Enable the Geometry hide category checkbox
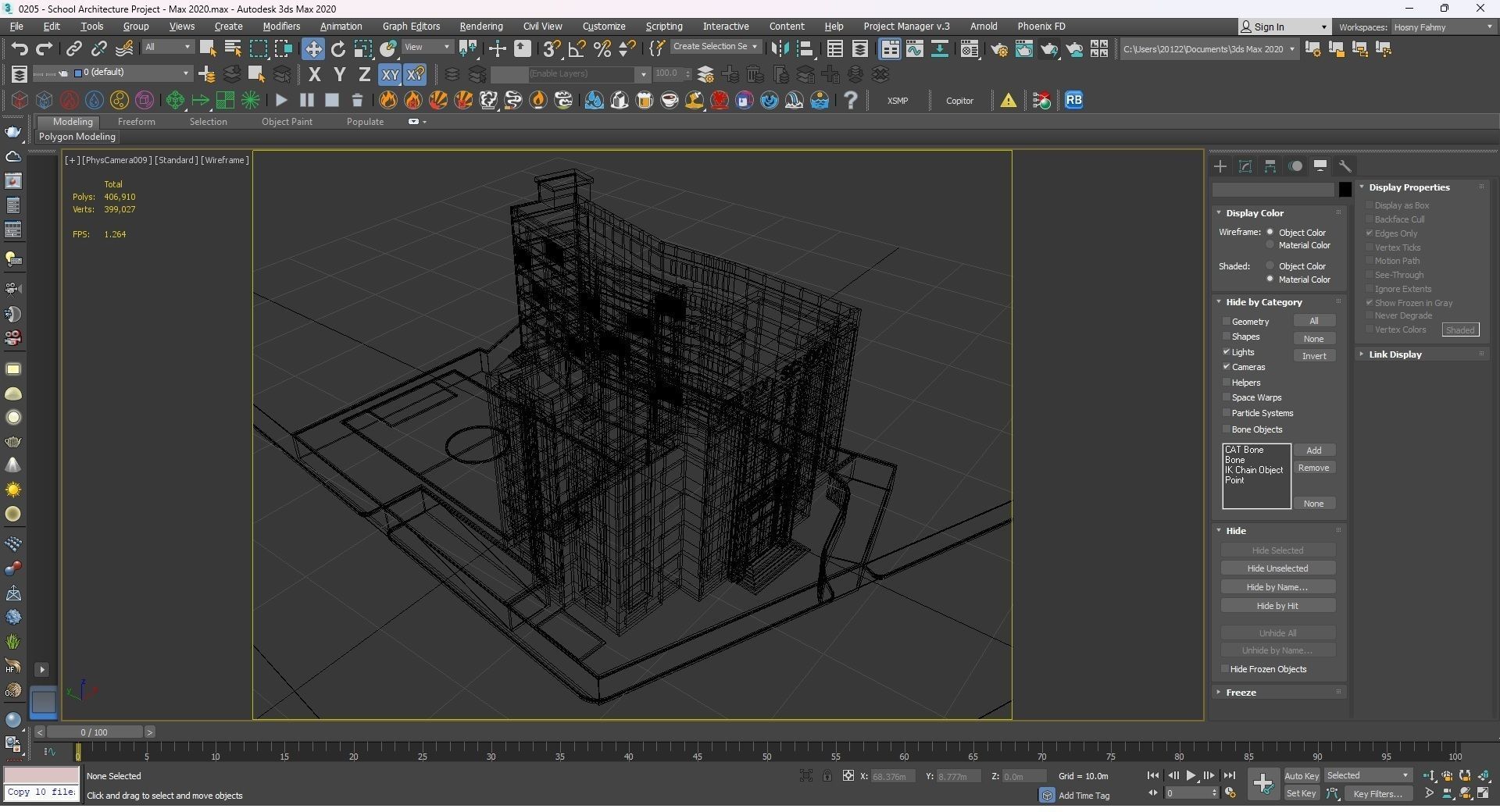 click(x=1227, y=322)
